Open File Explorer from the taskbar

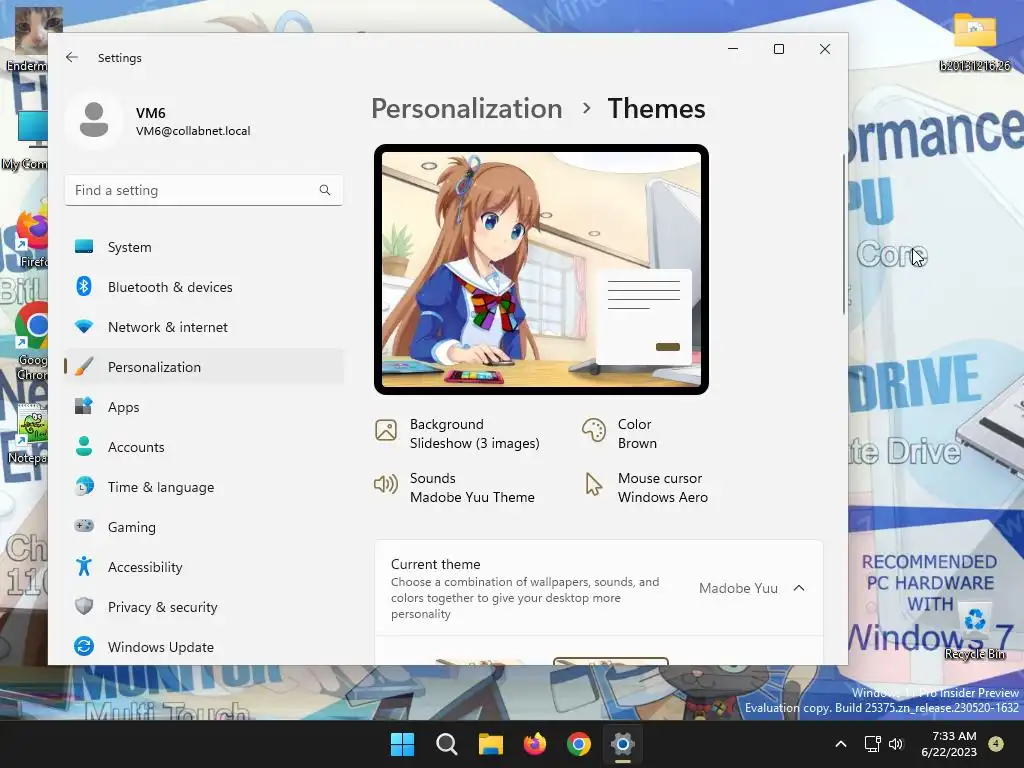490,744
